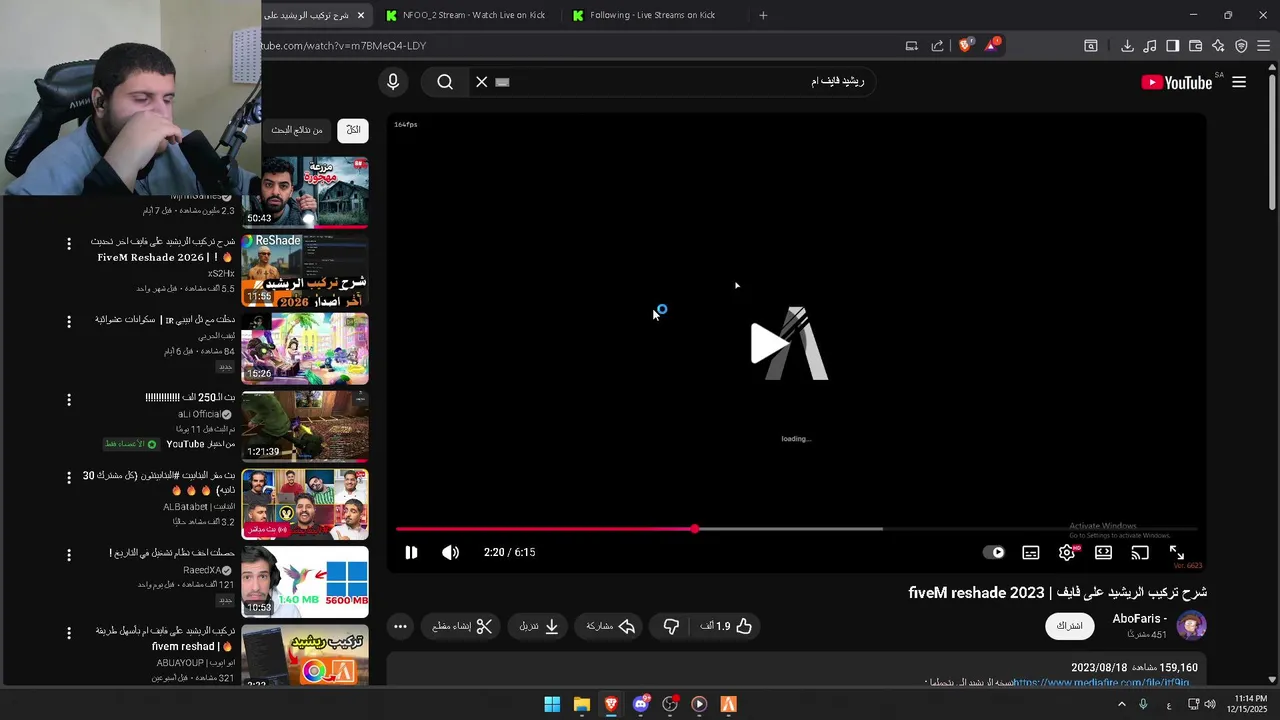Enter fullscreen mode on the player

(1177, 552)
